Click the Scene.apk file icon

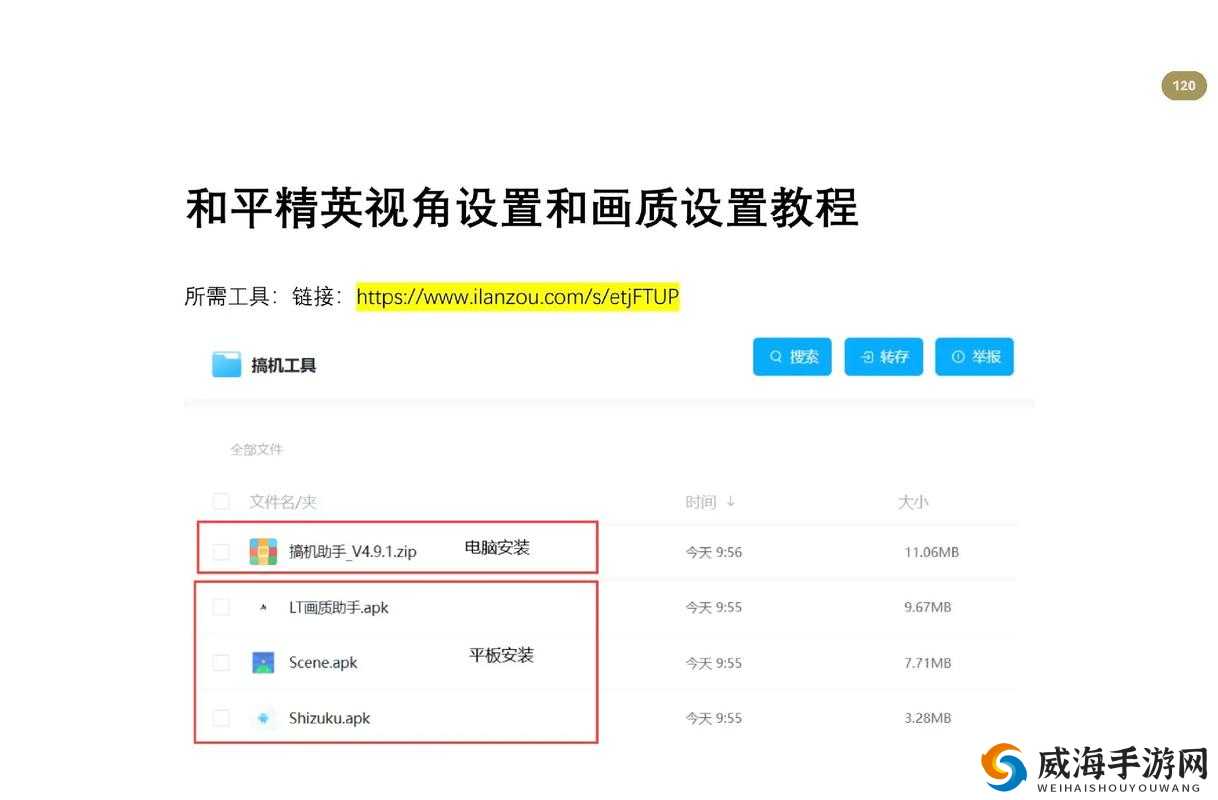click(263, 662)
